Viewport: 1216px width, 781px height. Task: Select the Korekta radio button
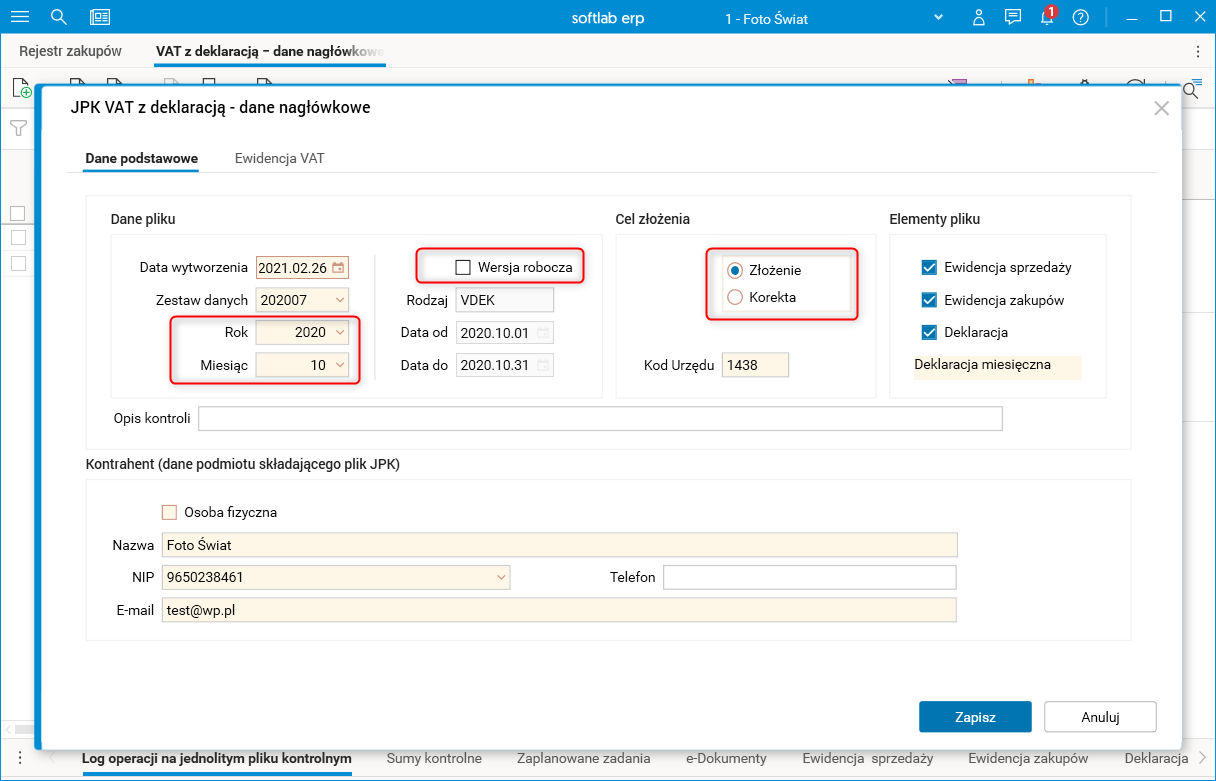[735, 297]
